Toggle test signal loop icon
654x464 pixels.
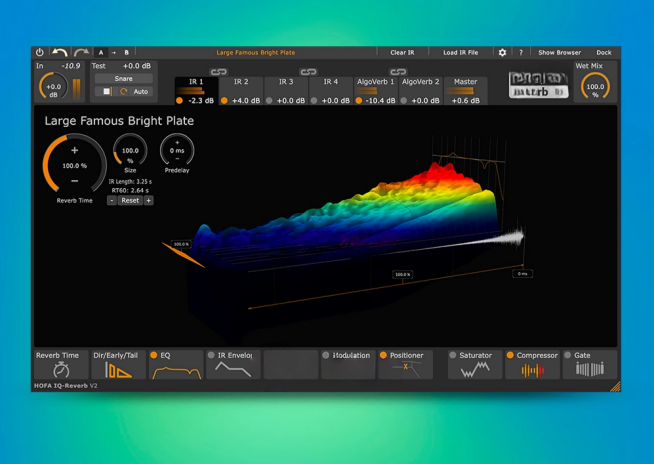coord(123,91)
